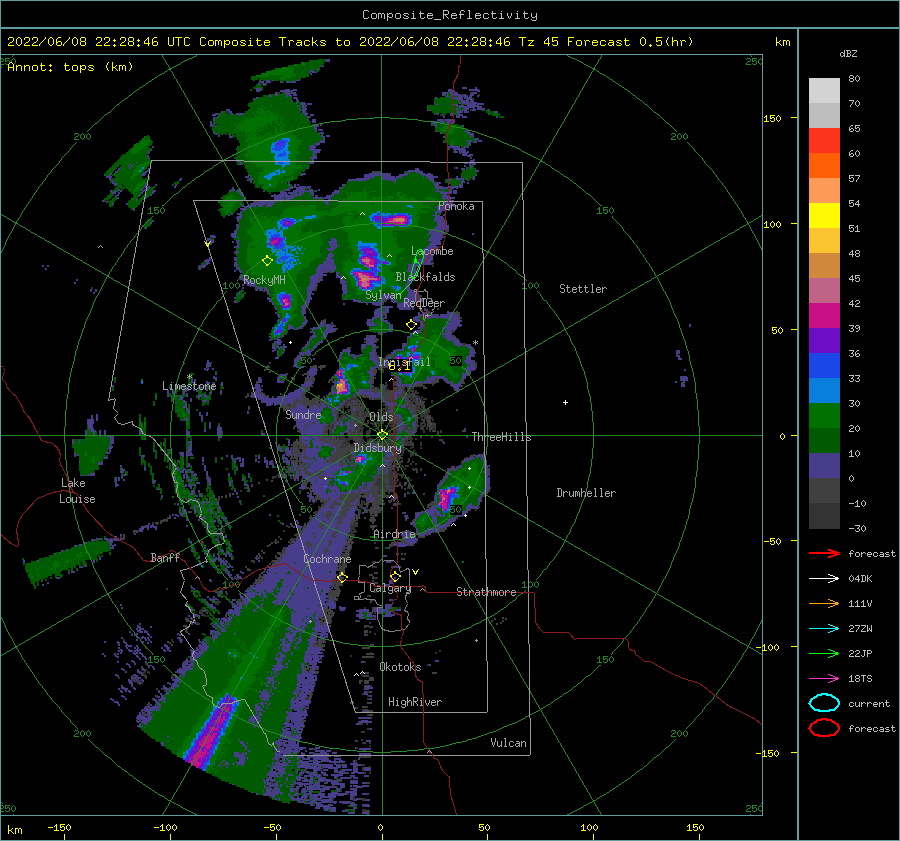Select the gold 51 dBZ color swatch
900x841 pixels.
pyautogui.click(x=824, y=240)
